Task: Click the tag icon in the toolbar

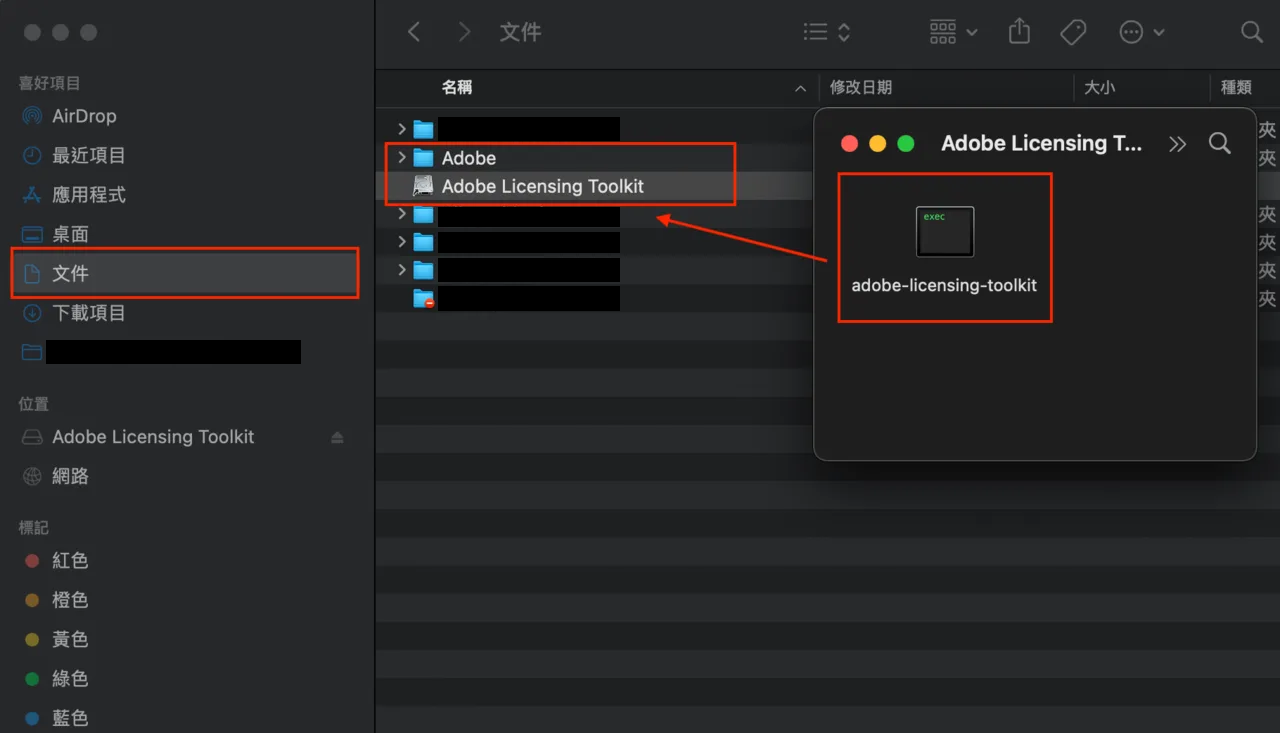Action: click(1073, 32)
